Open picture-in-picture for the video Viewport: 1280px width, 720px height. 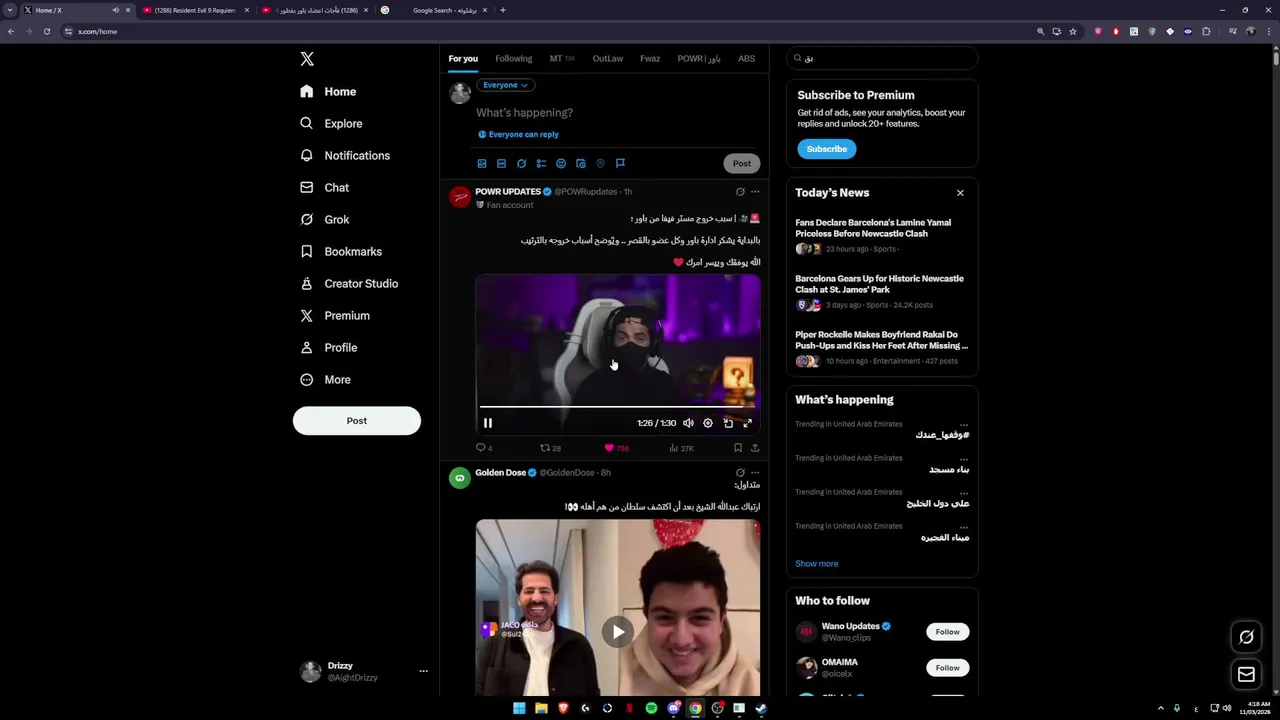(x=728, y=423)
